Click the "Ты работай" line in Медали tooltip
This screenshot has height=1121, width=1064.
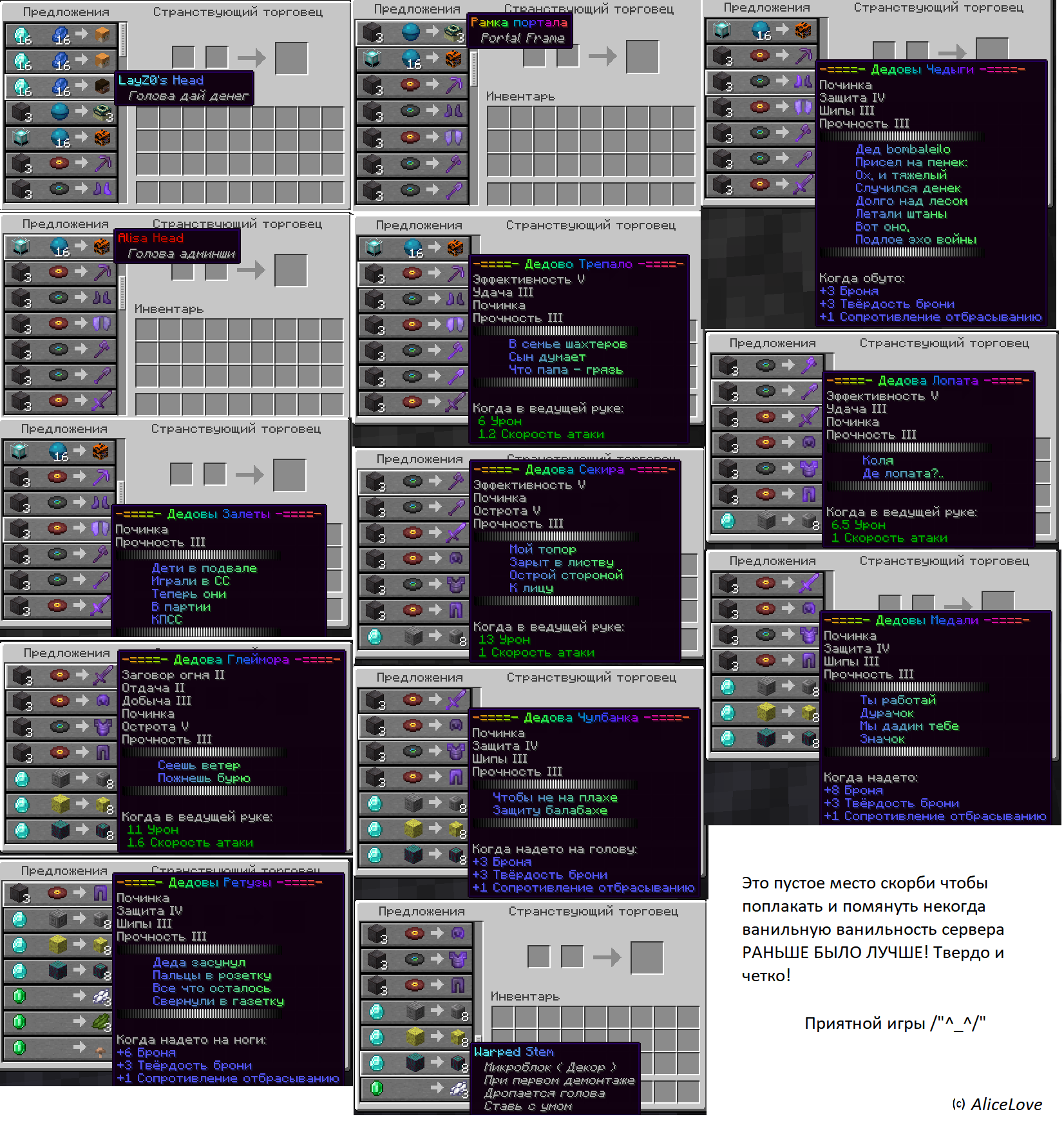898,700
